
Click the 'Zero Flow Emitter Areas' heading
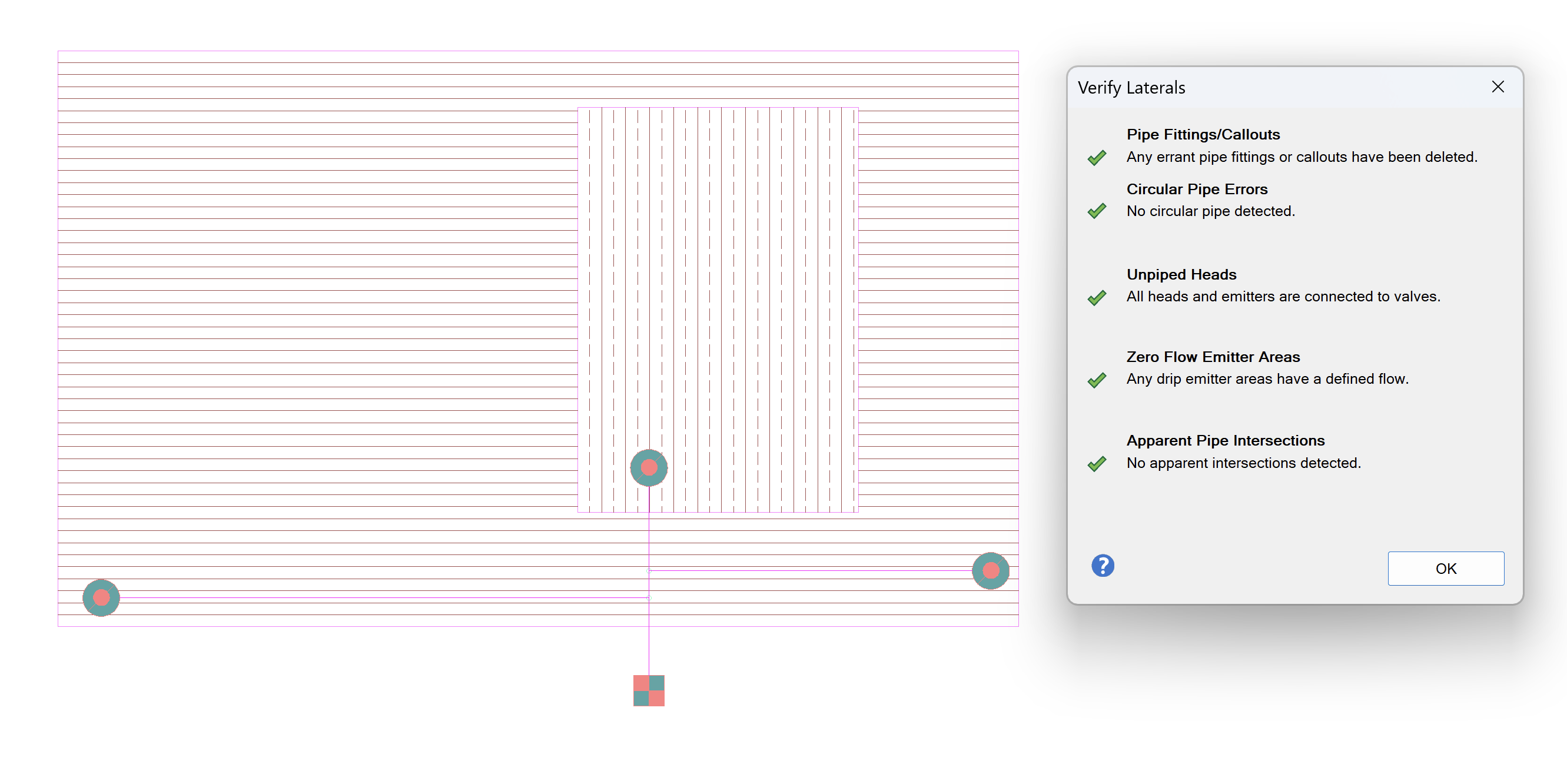click(x=1213, y=357)
